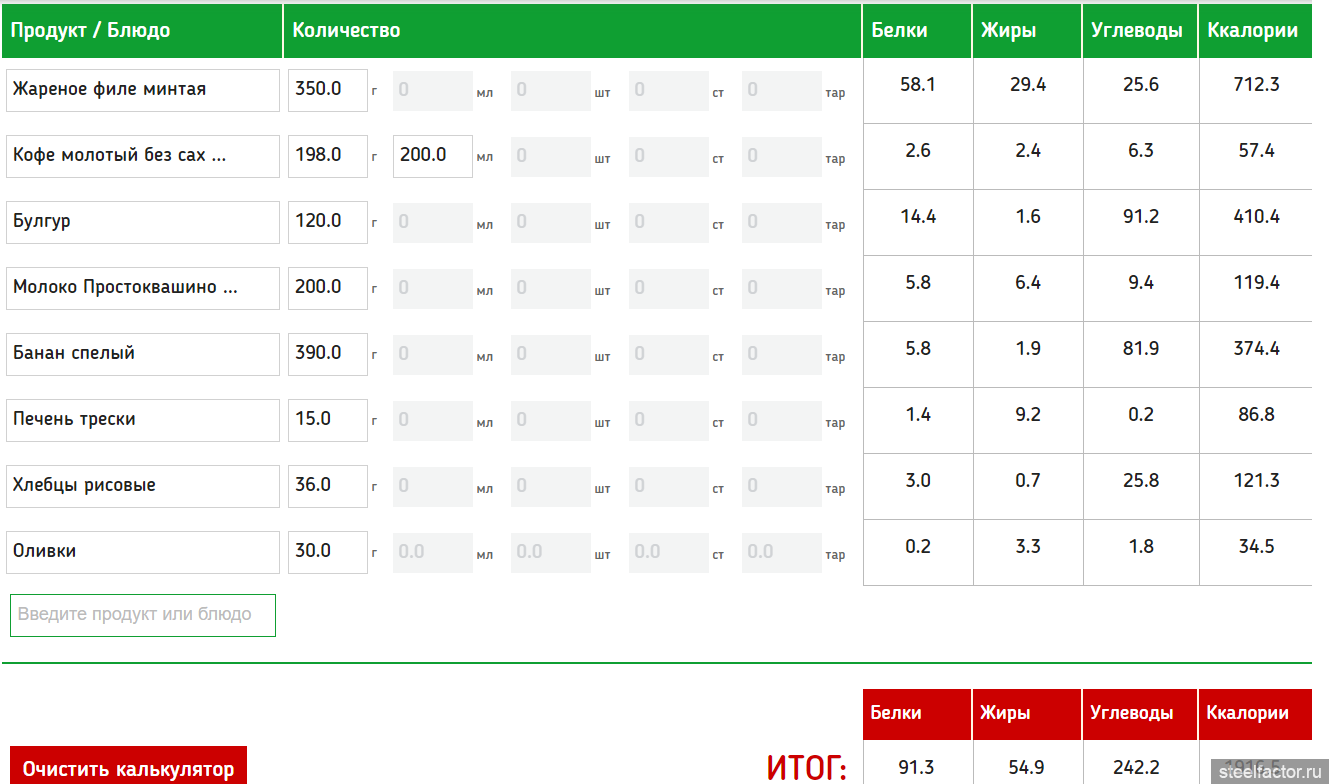Click milliliters field of Кофе молотый row

(432, 156)
